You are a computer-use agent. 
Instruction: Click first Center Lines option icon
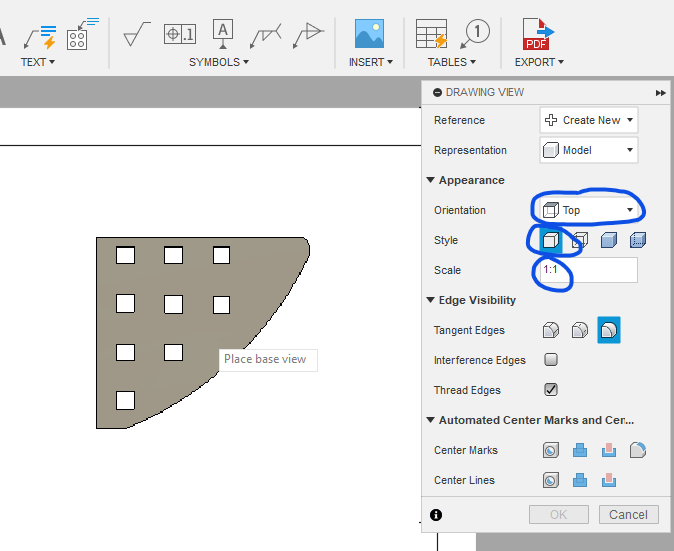(551, 480)
